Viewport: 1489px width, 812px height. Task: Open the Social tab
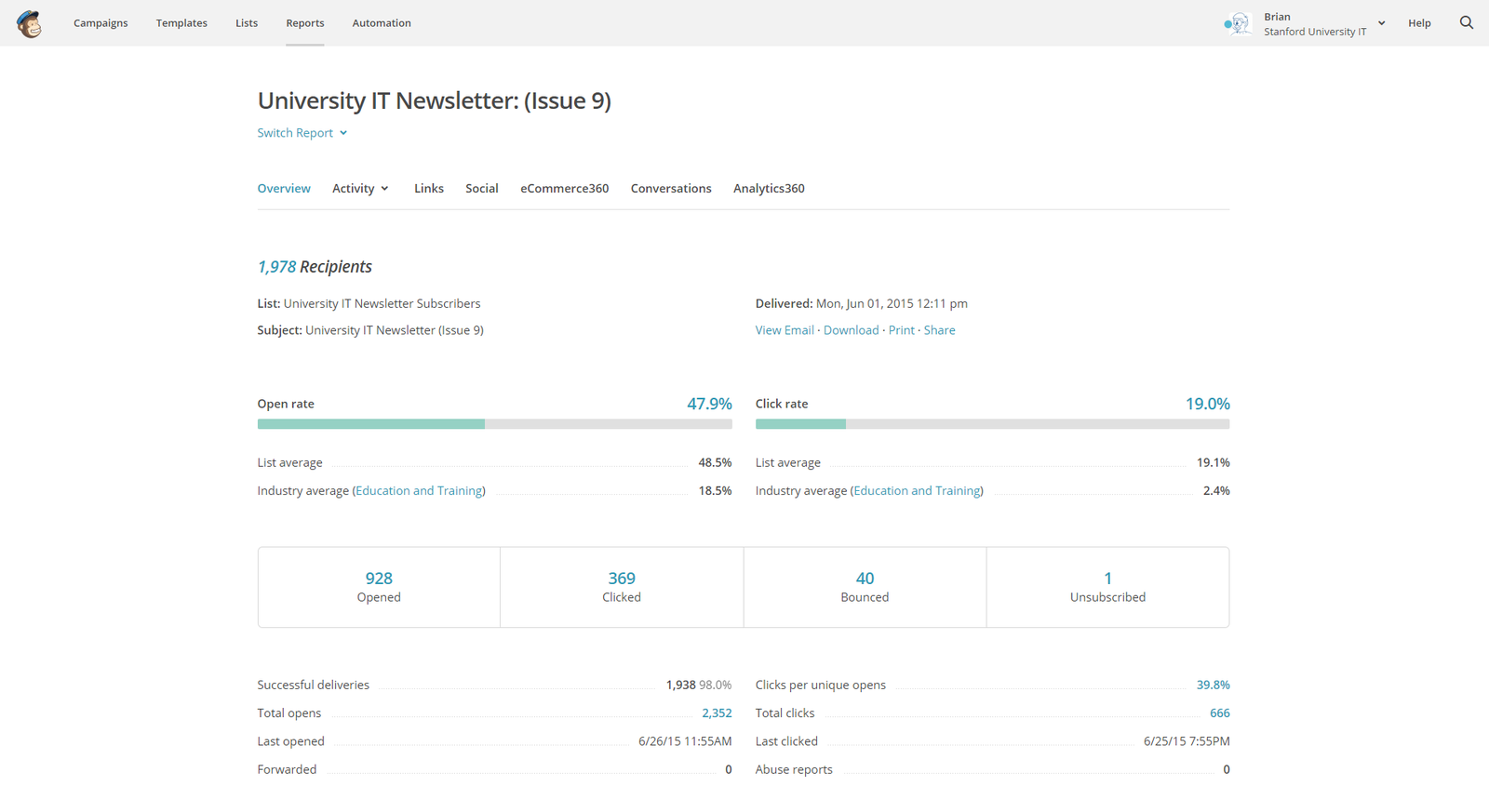click(x=482, y=188)
